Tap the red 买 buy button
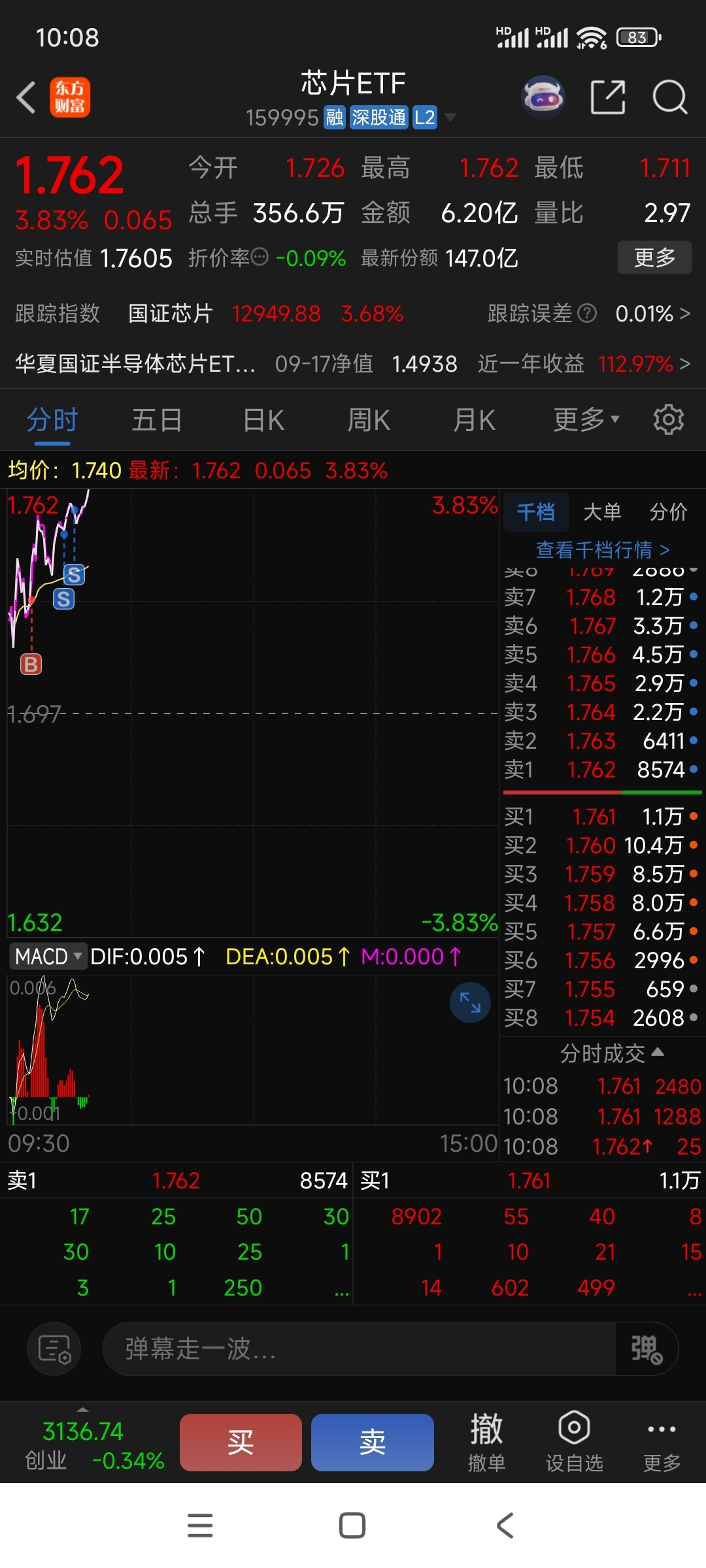 click(x=241, y=1443)
